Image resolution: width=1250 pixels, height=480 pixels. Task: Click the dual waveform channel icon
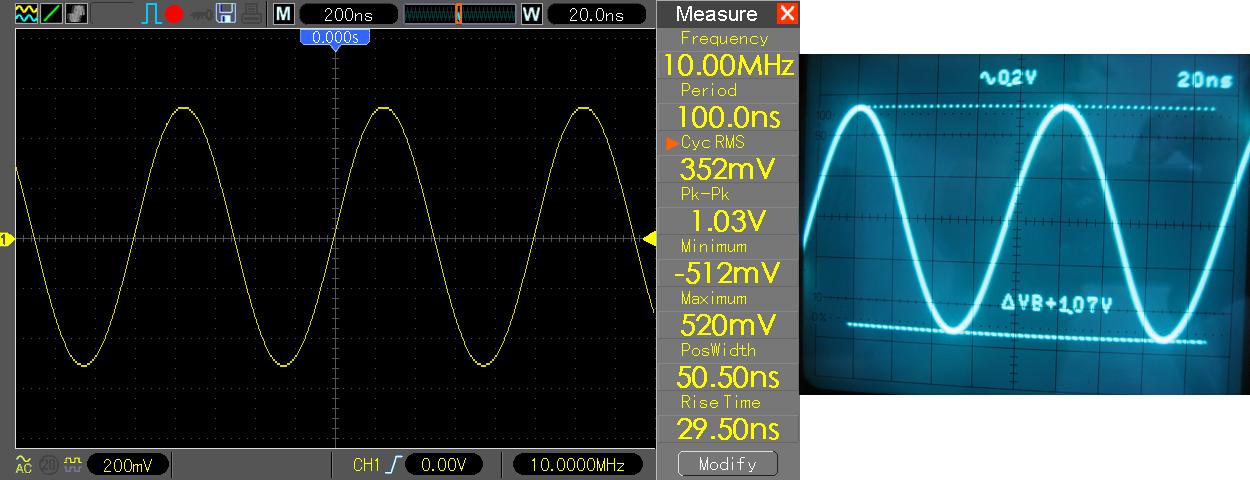[25, 14]
